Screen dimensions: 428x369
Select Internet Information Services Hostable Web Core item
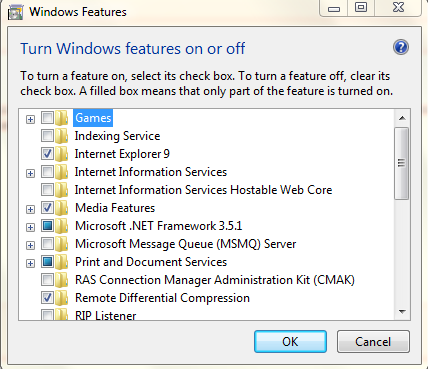tap(203, 190)
